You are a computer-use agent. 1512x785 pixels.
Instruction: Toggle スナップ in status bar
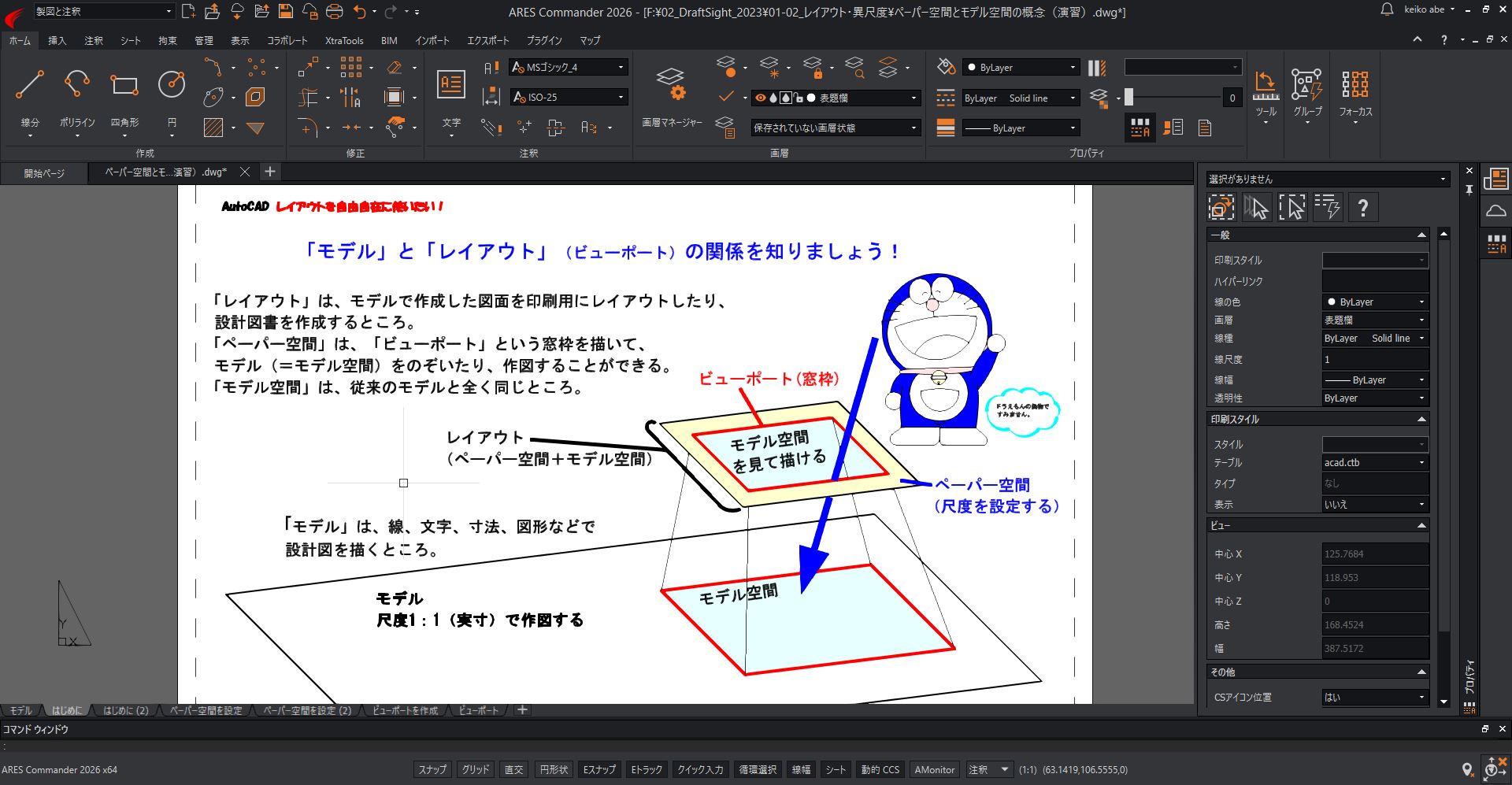pyautogui.click(x=432, y=769)
